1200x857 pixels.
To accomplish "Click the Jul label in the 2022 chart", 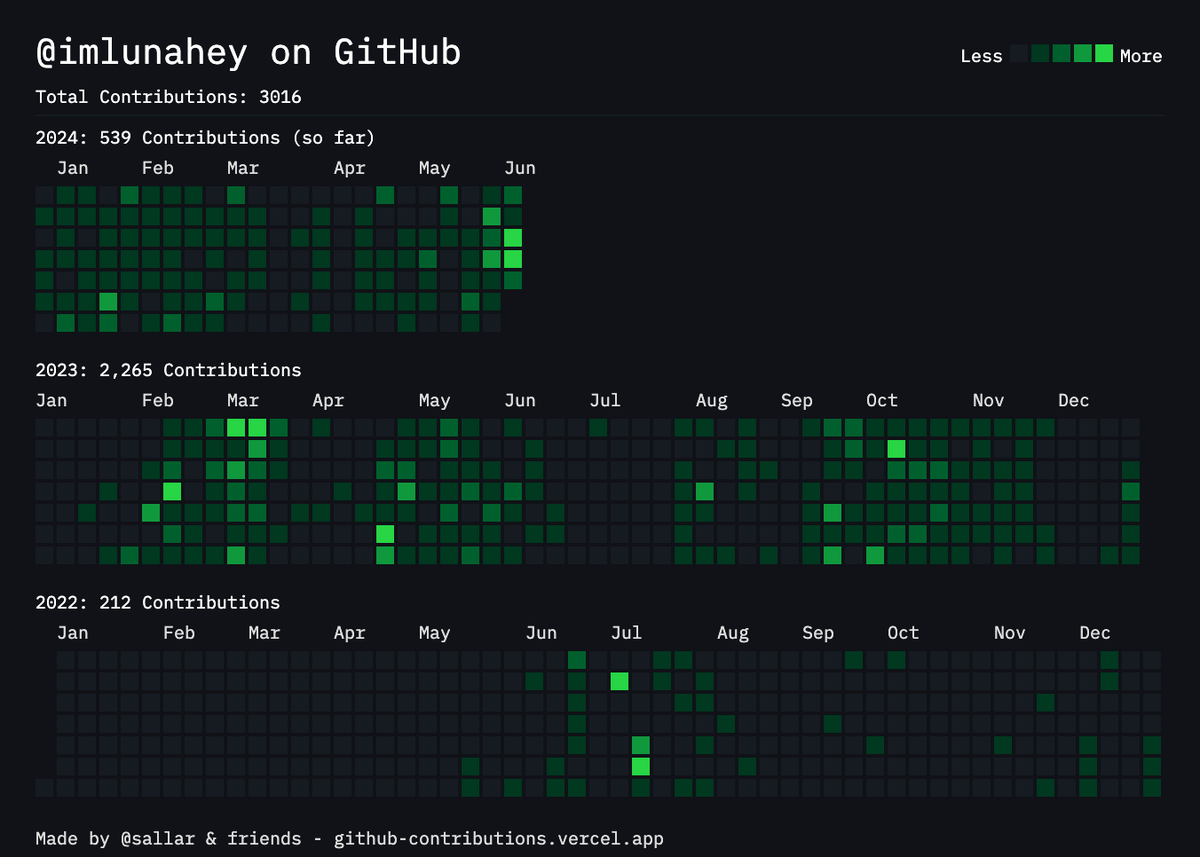I will pyautogui.click(x=626, y=633).
